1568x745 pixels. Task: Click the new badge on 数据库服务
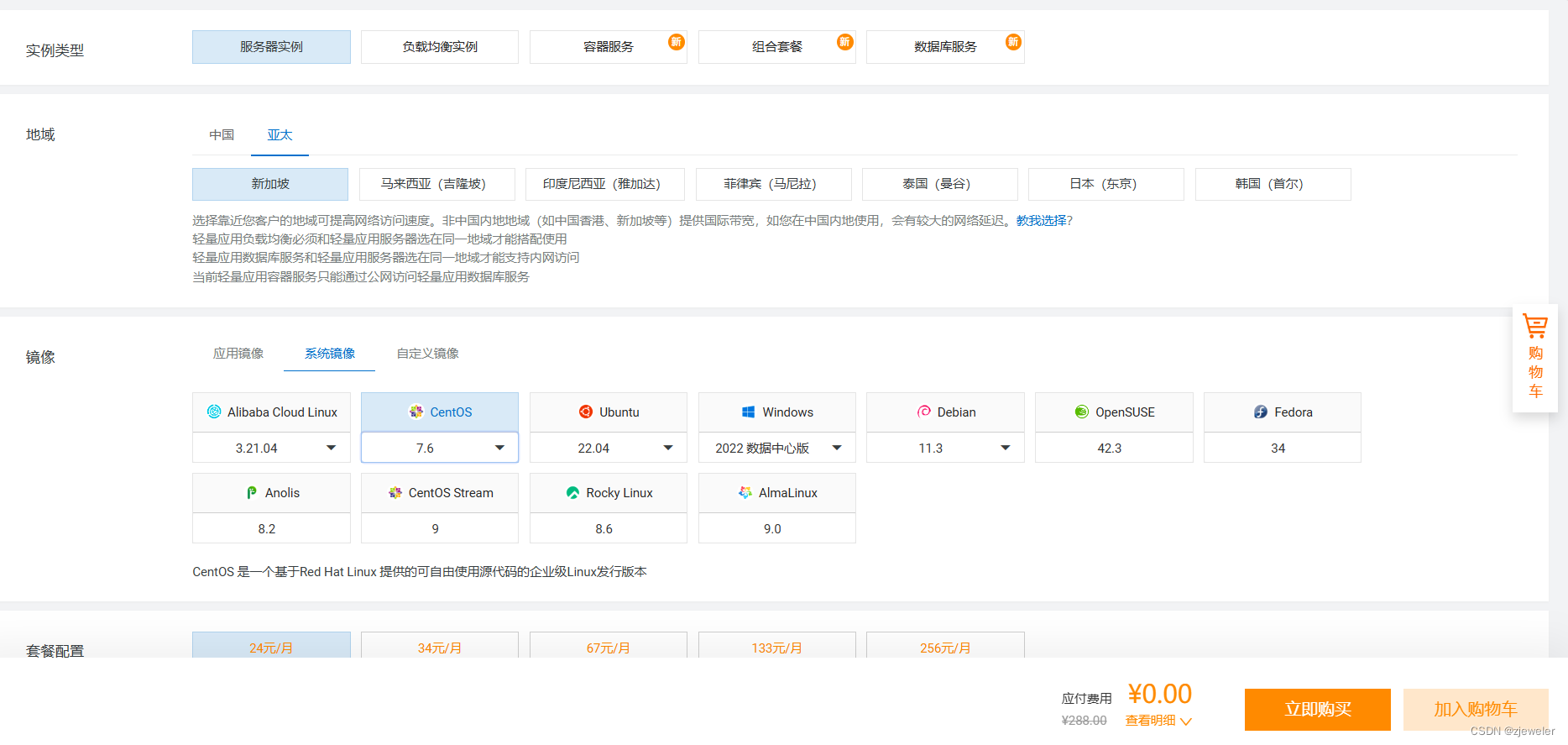[1014, 42]
